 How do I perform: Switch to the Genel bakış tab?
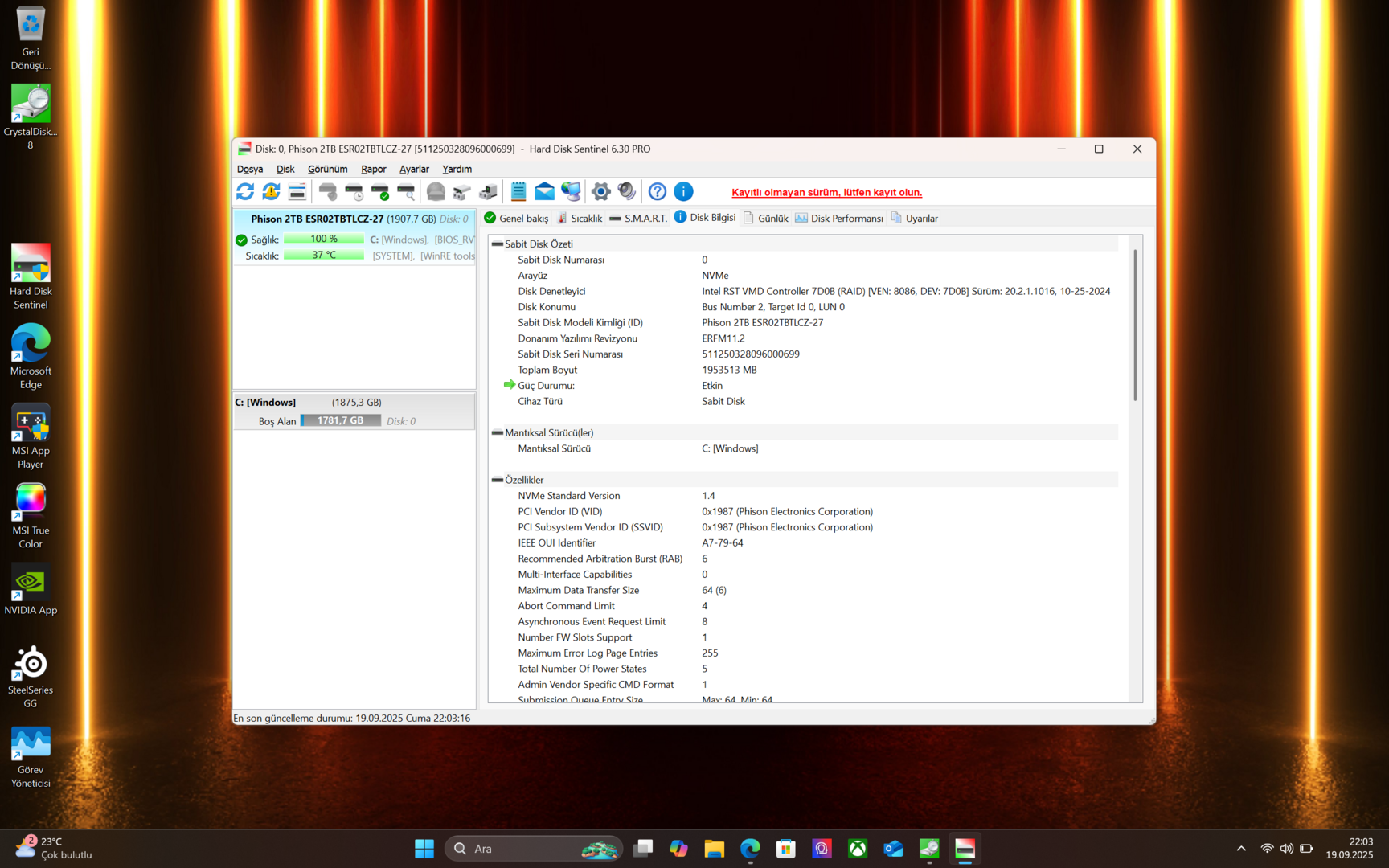[x=516, y=218]
